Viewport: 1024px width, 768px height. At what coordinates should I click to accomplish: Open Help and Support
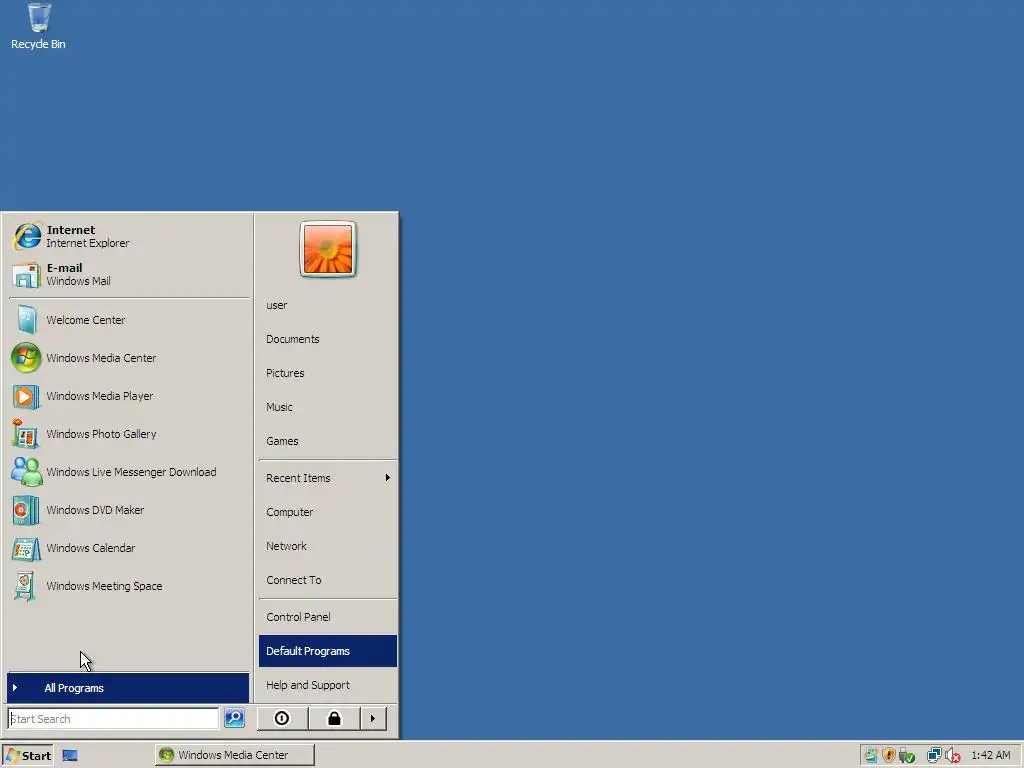pyautogui.click(x=328, y=685)
